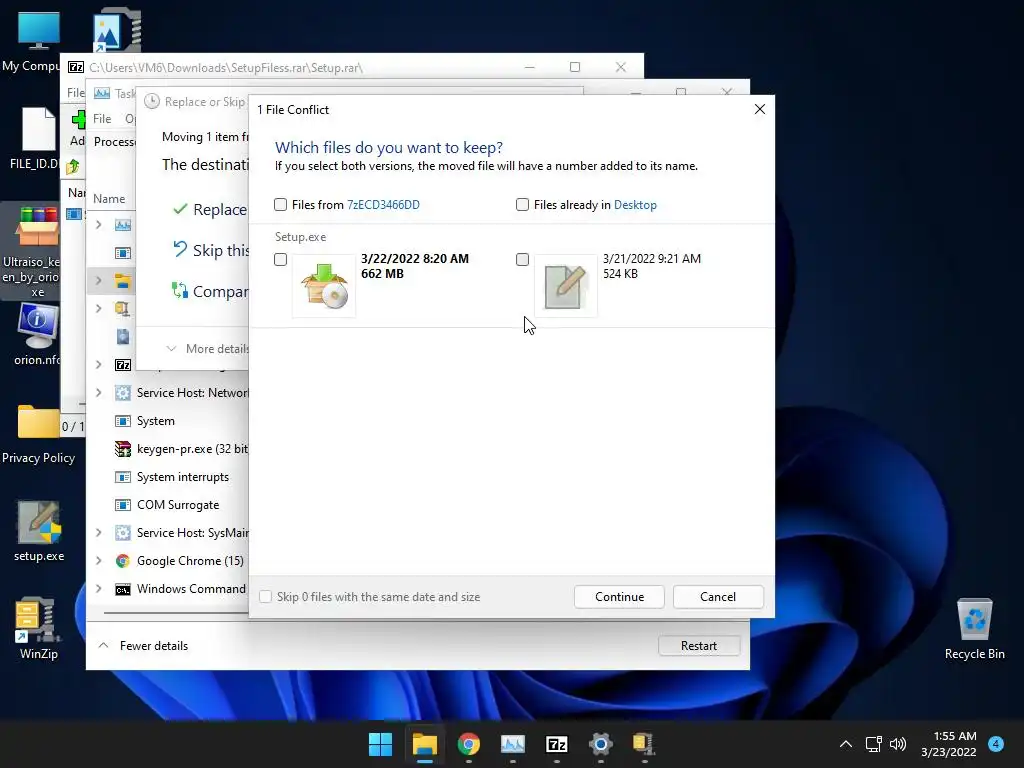Choose the Replace option with checkmark icon

(180, 210)
